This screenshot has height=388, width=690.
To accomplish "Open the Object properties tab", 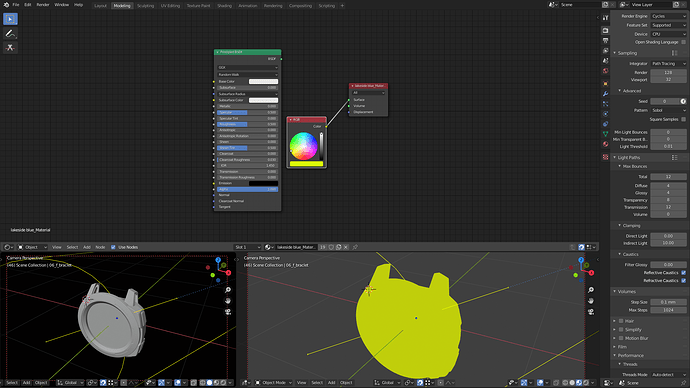I will (x=606, y=84).
